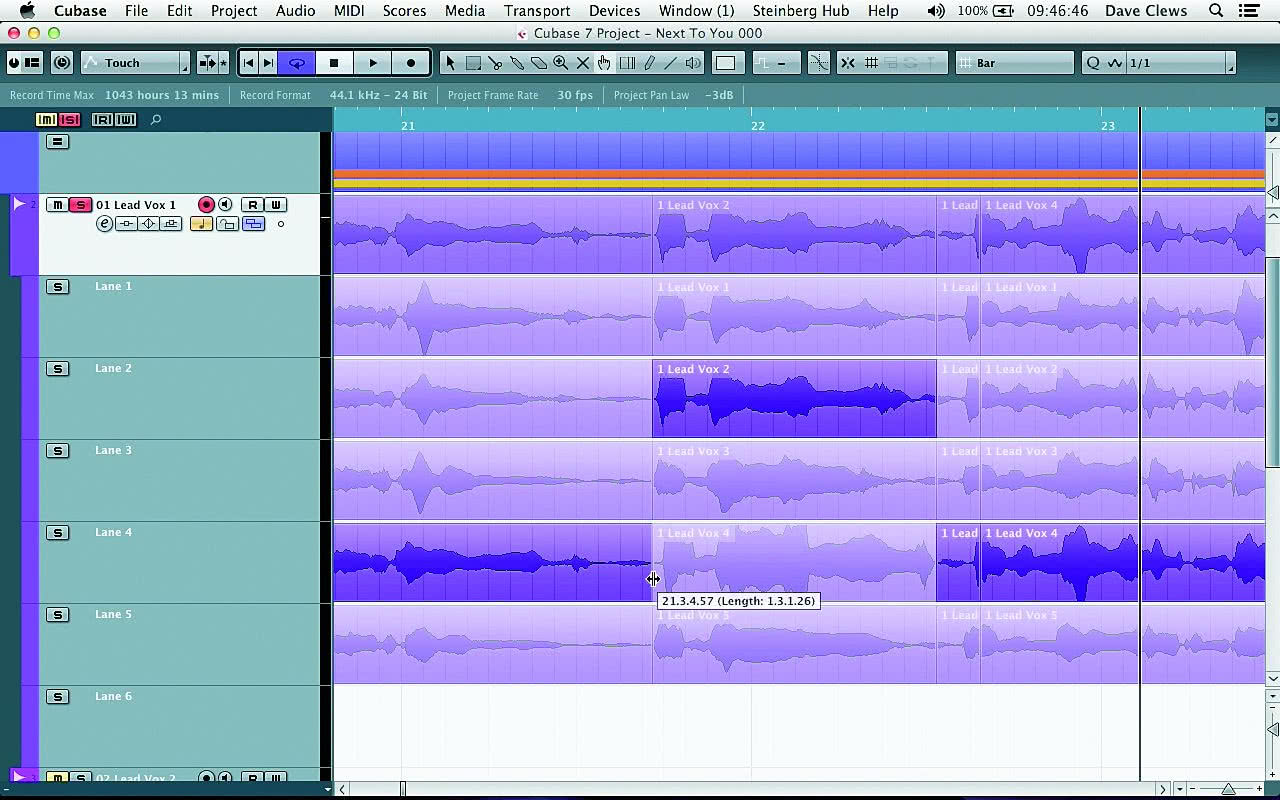1280x800 pixels.
Task: Toggle Solo on 01 Lead Vox 1
Action: point(80,205)
